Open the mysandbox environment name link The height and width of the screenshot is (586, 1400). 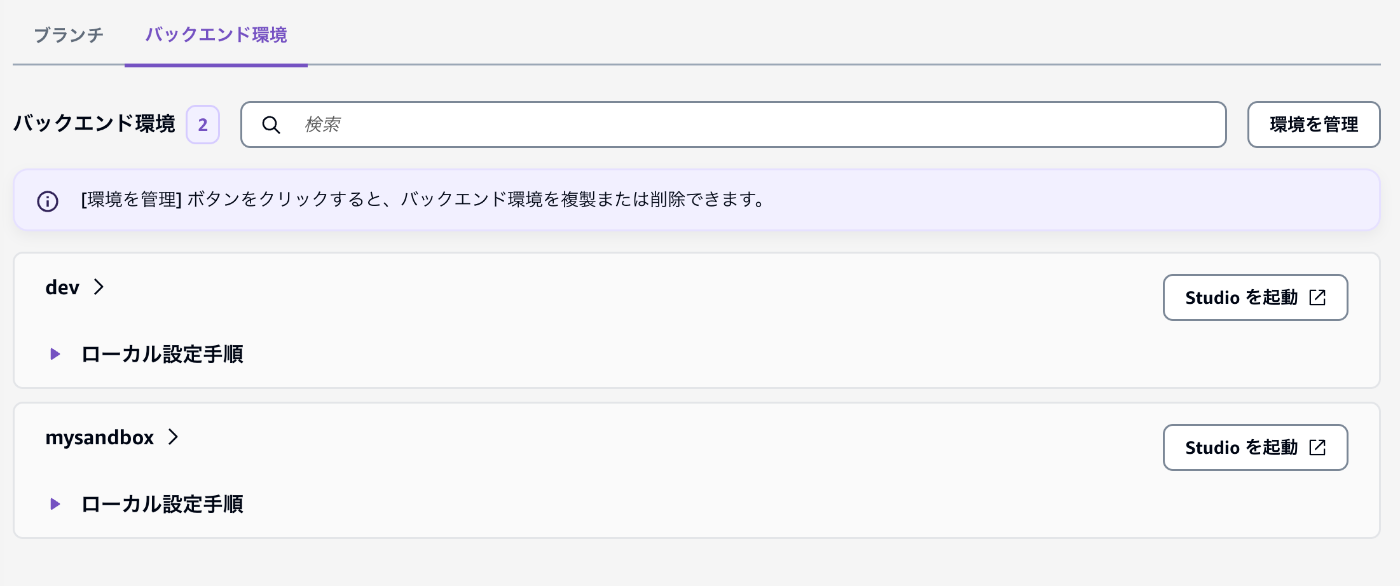coord(100,437)
